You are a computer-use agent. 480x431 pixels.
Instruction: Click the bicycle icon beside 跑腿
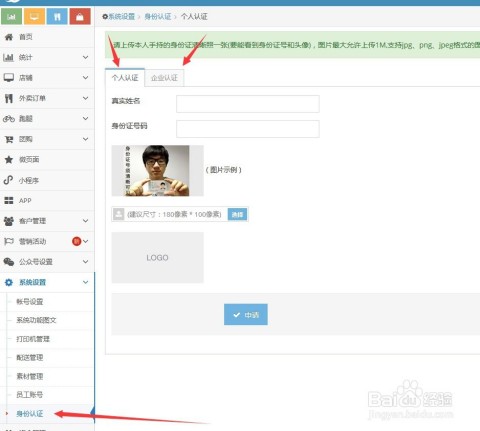(9, 119)
